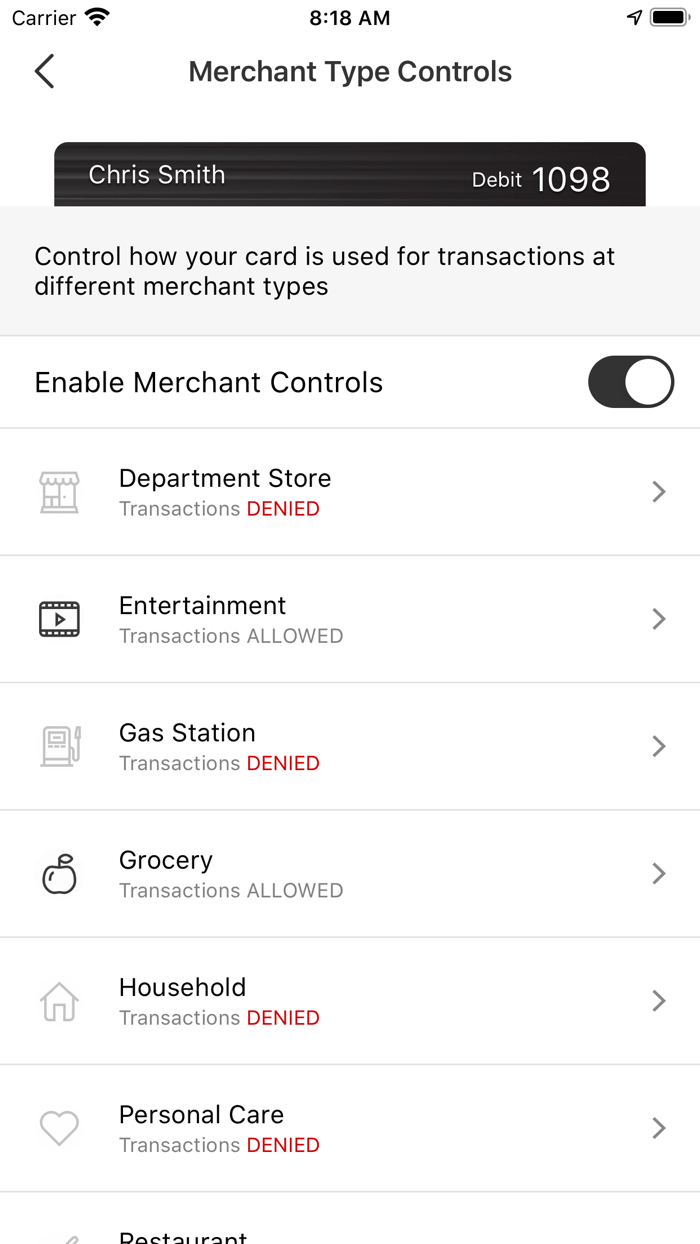The height and width of the screenshot is (1244, 700).
Task: Expand Department Store merchant settings
Action: [658, 492]
